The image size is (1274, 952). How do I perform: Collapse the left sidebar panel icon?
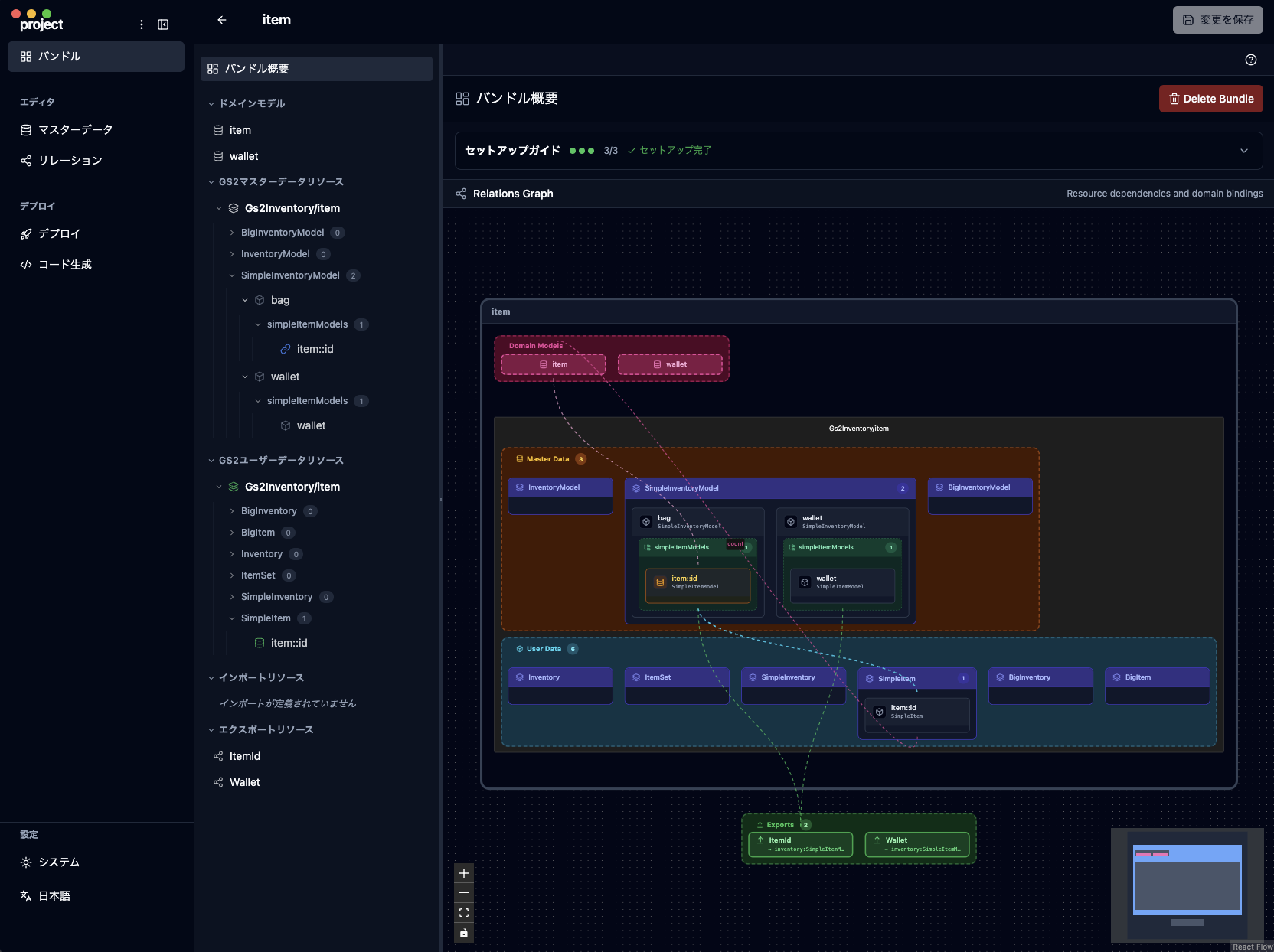coord(163,24)
